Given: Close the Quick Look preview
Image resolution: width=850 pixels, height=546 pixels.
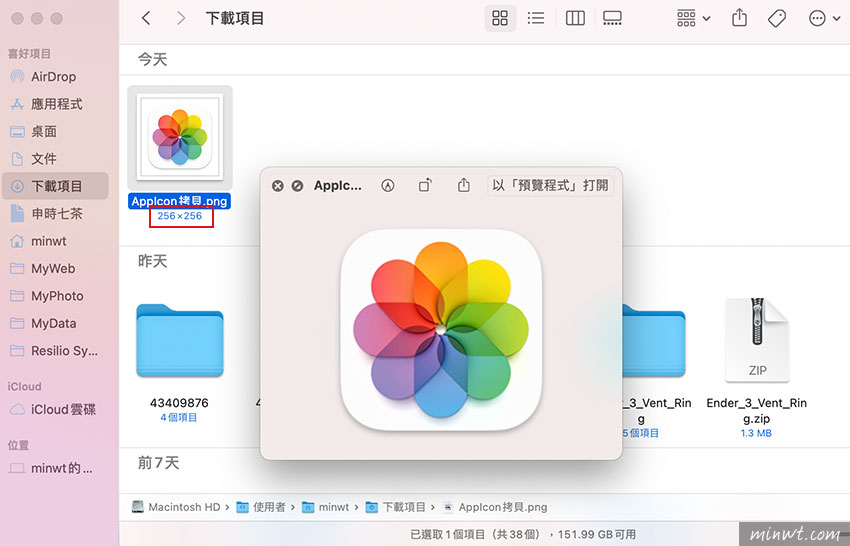Looking at the screenshot, I should tap(278, 186).
